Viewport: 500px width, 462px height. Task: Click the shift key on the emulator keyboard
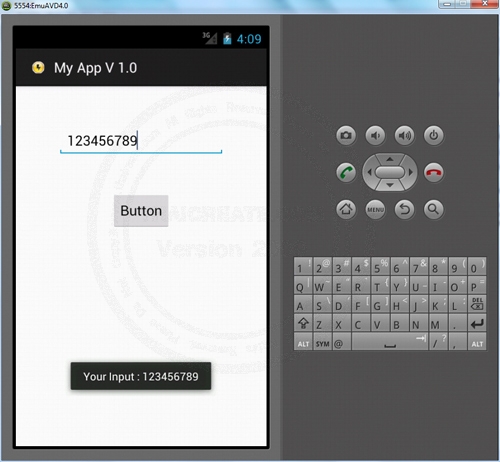[x=303, y=323]
